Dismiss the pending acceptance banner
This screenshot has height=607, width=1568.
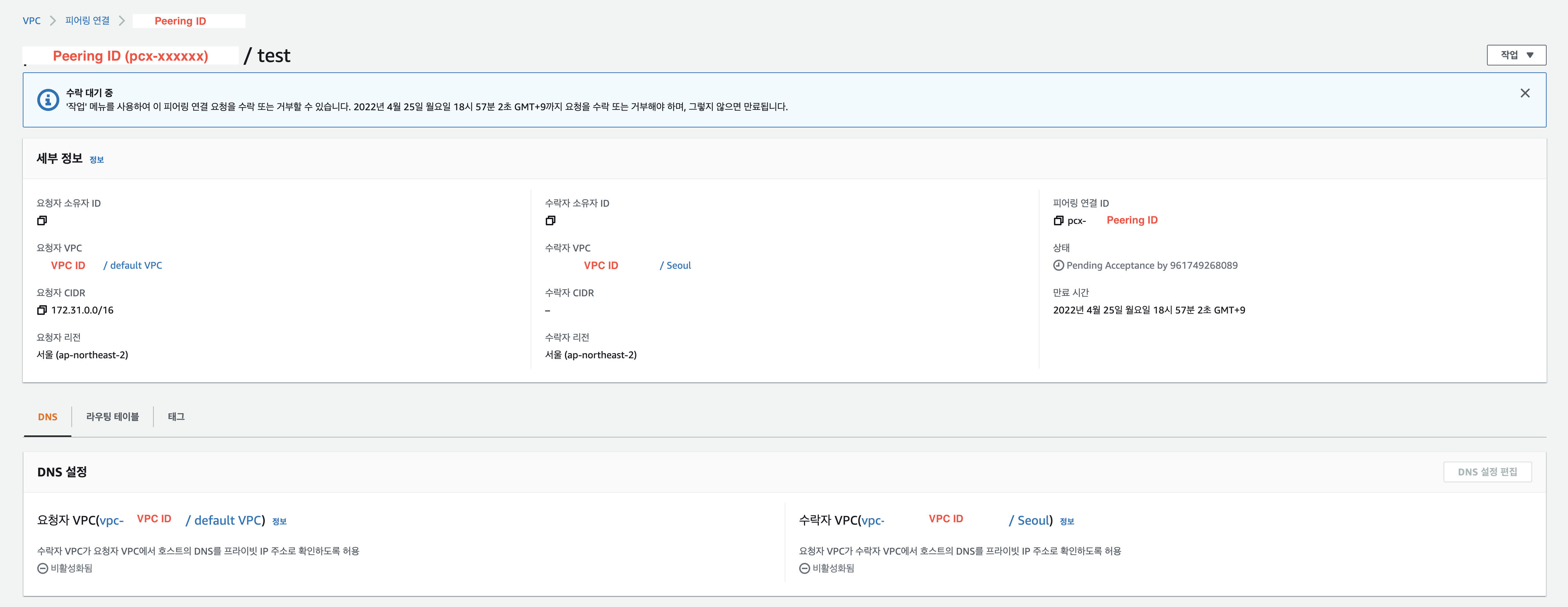(x=1524, y=93)
